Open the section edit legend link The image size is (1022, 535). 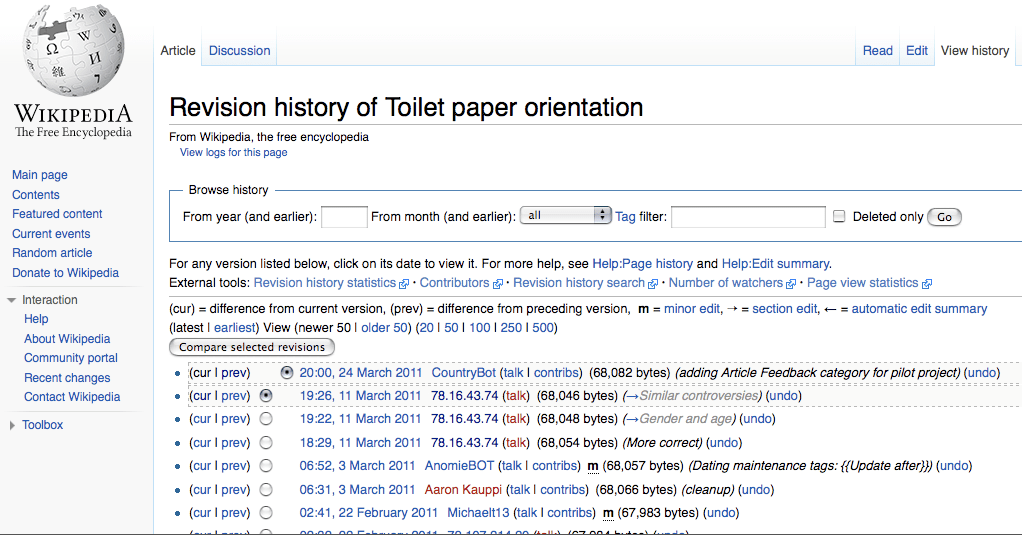[784, 309]
